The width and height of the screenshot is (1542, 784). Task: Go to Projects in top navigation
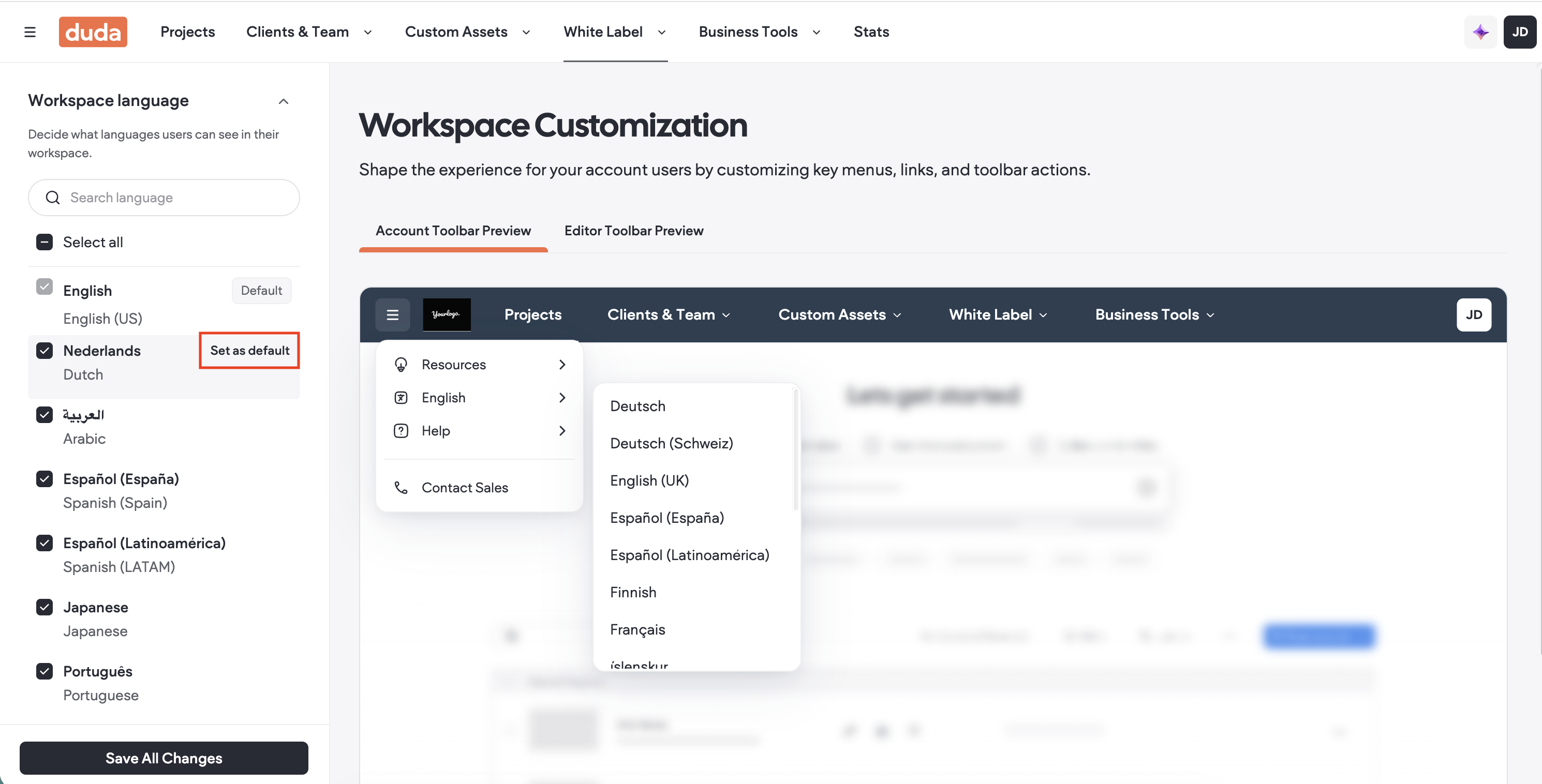[187, 32]
